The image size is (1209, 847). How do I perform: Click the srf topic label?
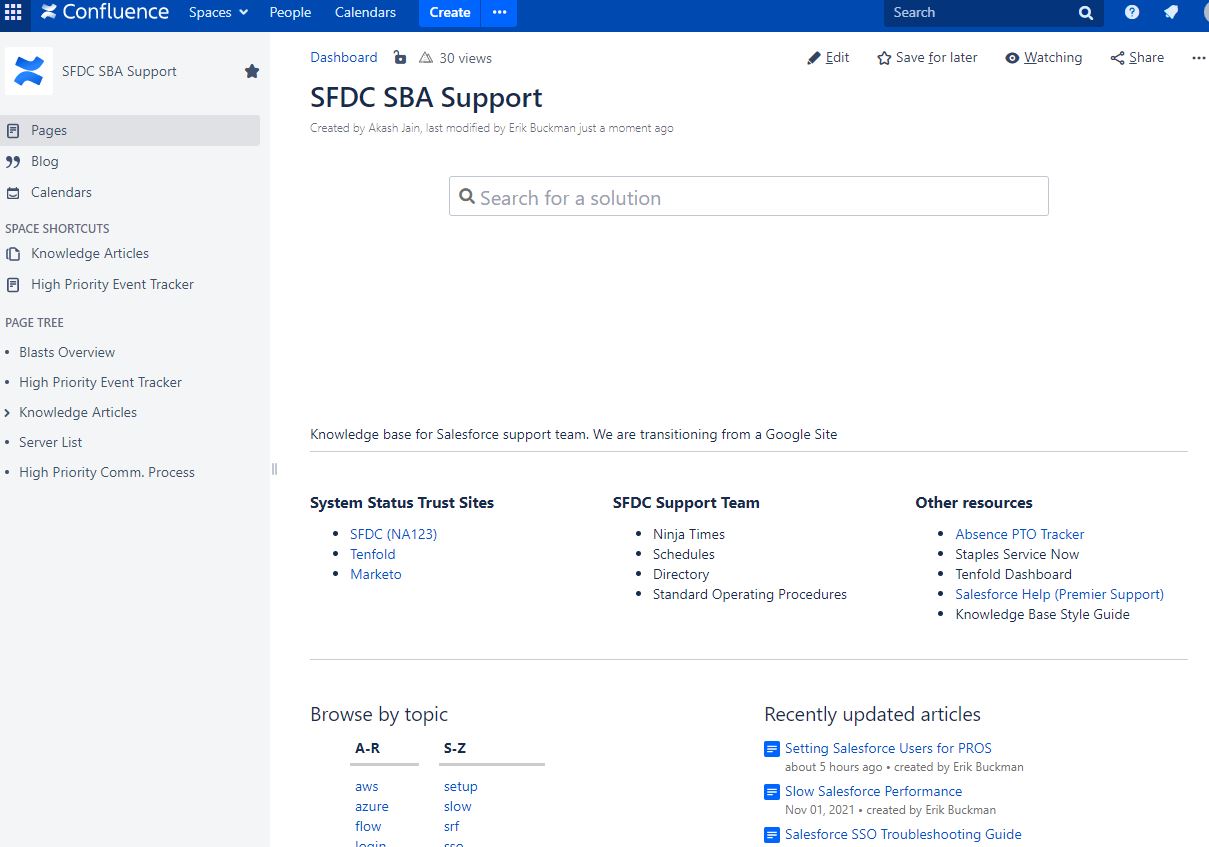(x=452, y=826)
